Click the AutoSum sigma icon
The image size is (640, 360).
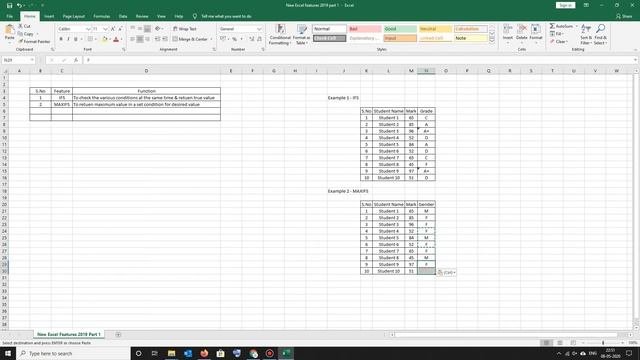click(552, 26)
